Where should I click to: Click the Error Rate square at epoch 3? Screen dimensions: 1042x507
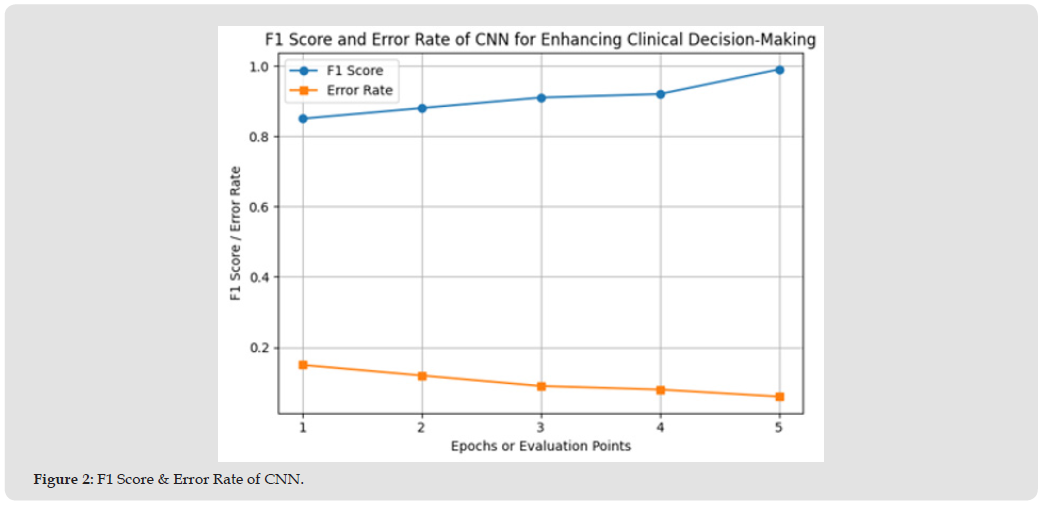pyautogui.click(x=541, y=386)
